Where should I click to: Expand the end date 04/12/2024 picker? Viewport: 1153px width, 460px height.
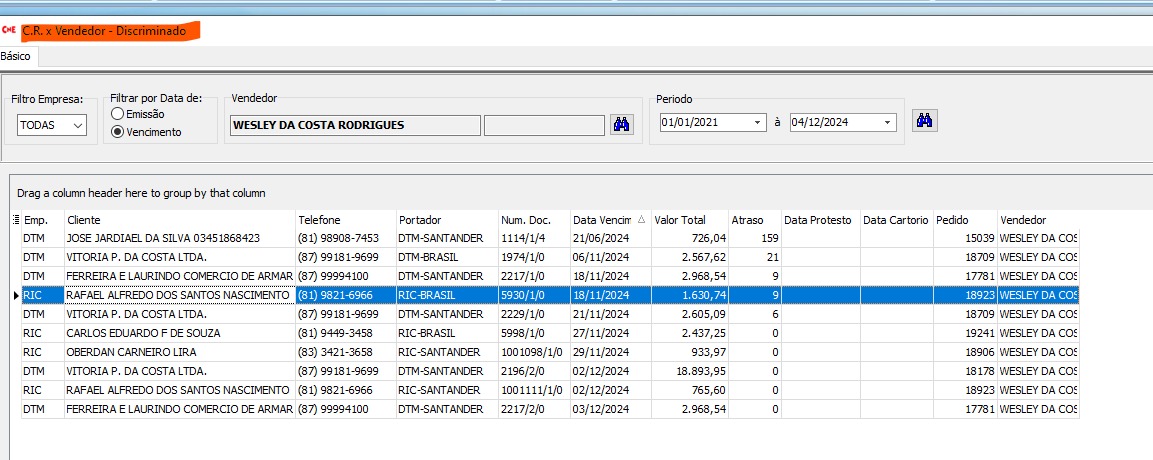tap(887, 123)
